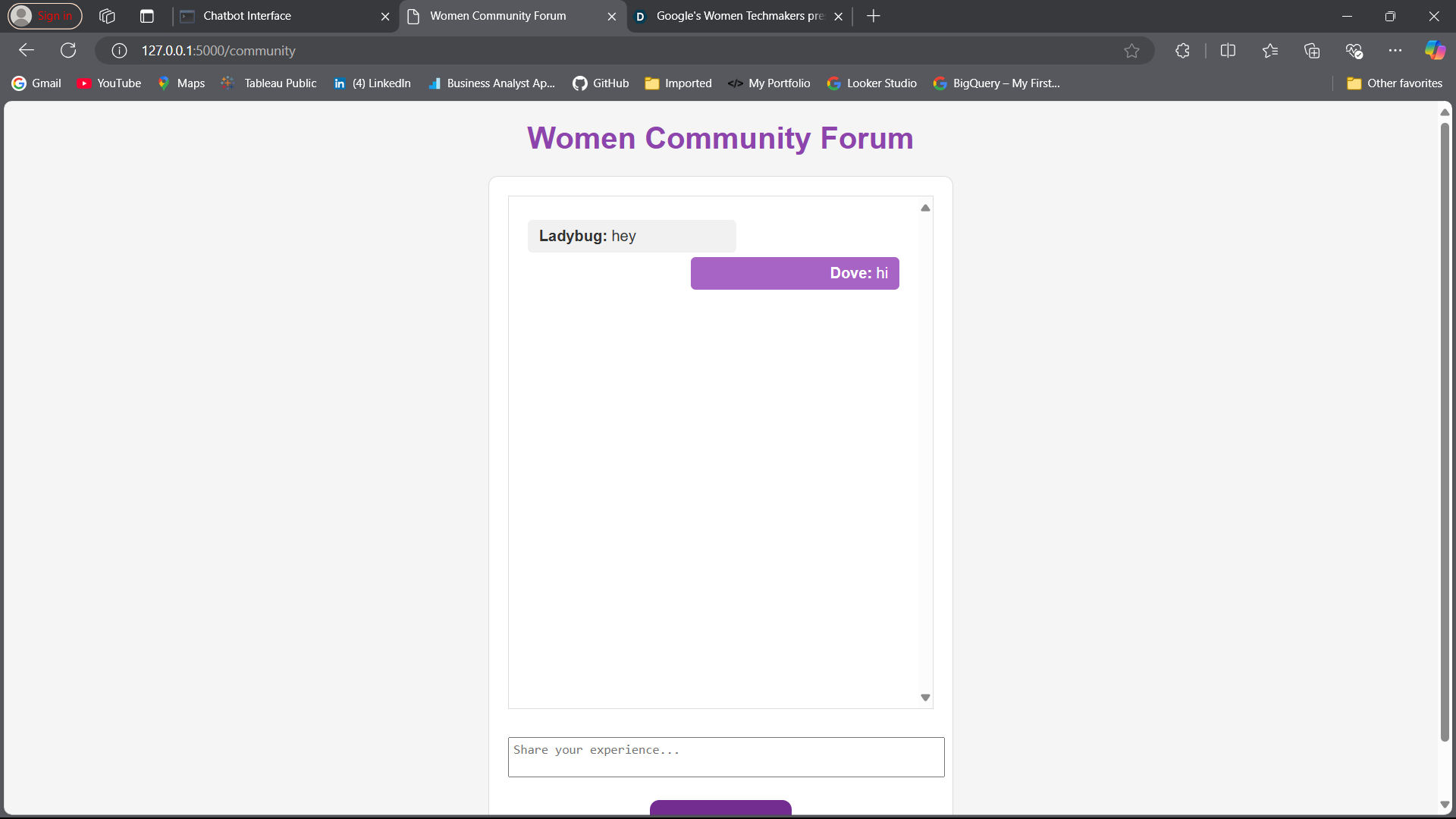Open the tab actions menu button

click(x=147, y=16)
